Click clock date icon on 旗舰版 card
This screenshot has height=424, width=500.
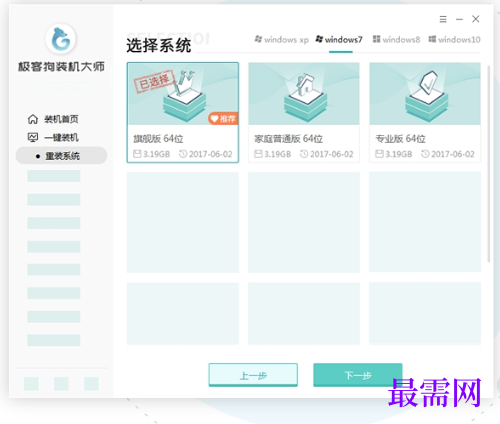183,154
